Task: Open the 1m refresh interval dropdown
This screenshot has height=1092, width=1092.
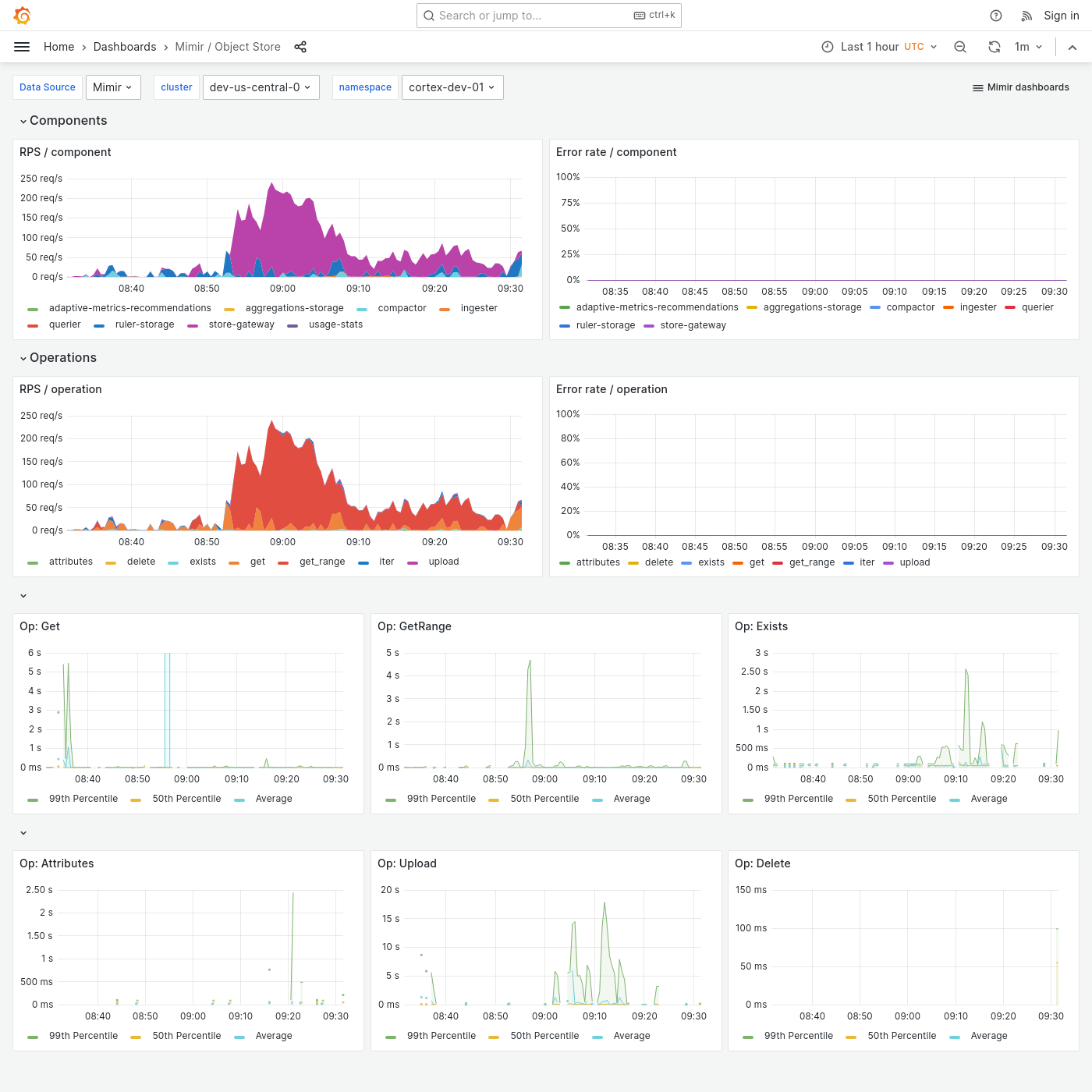Action: click(1028, 47)
